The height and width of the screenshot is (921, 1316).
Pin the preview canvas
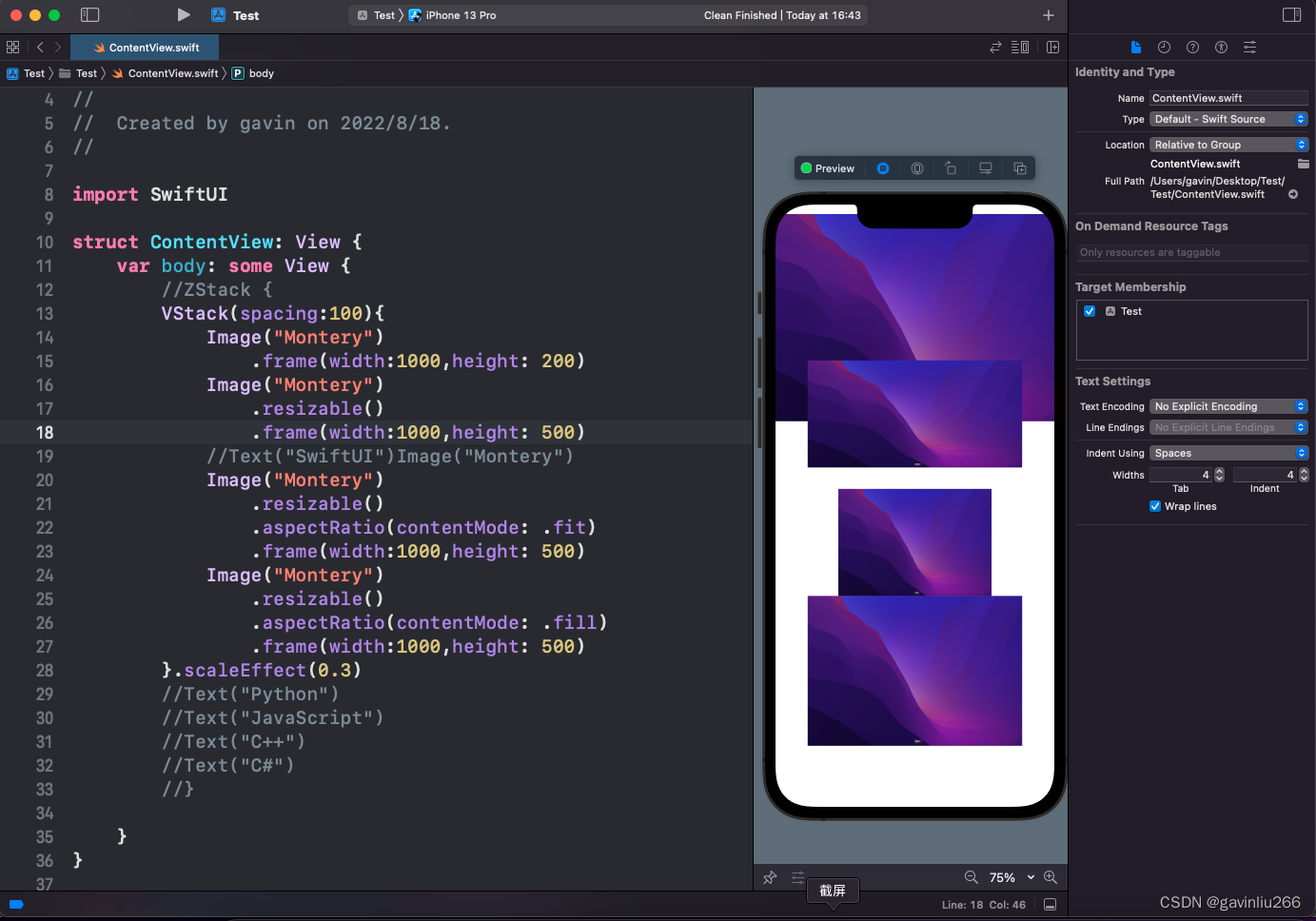(x=770, y=877)
